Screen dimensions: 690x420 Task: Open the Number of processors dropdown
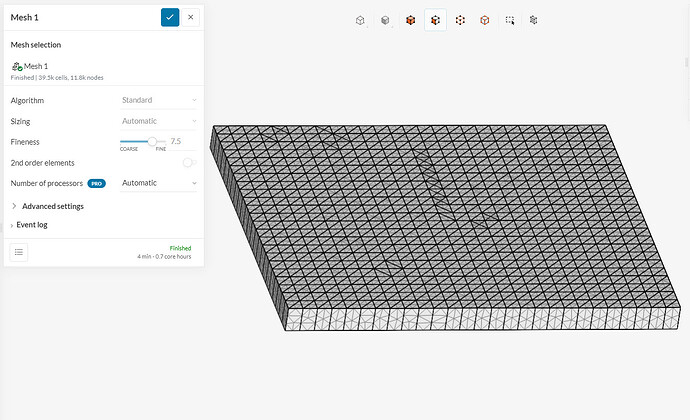158,183
